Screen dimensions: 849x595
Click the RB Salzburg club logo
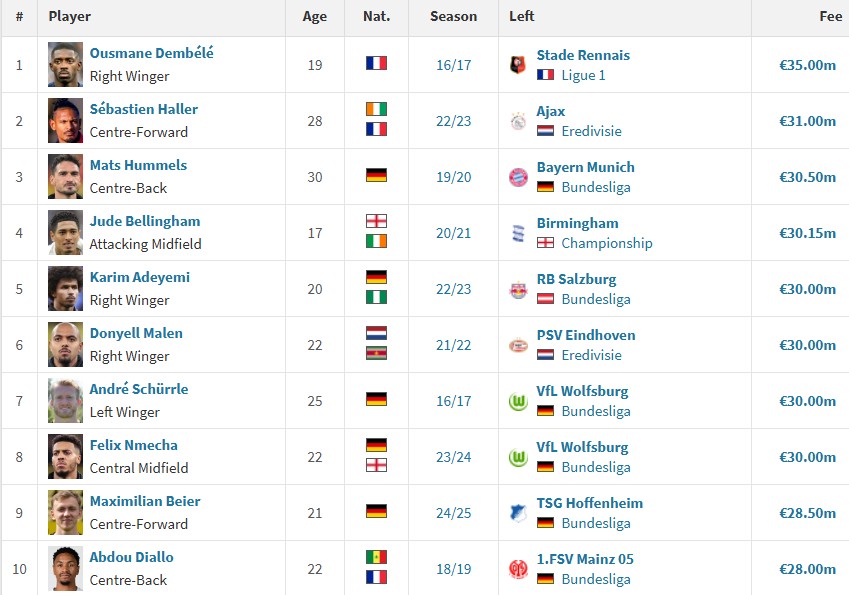pyautogui.click(x=518, y=290)
